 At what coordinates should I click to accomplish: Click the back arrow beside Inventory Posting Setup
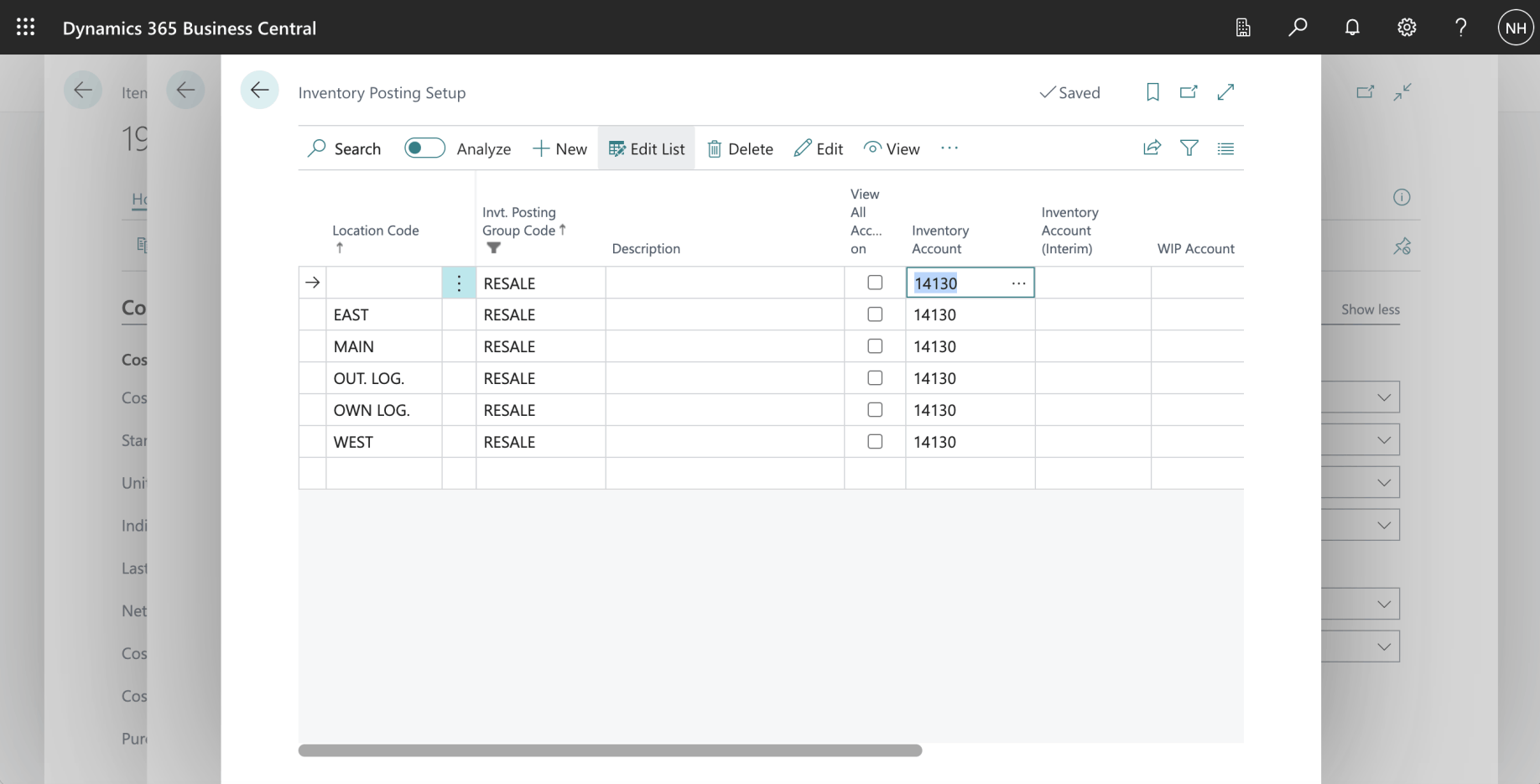(x=259, y=91)
